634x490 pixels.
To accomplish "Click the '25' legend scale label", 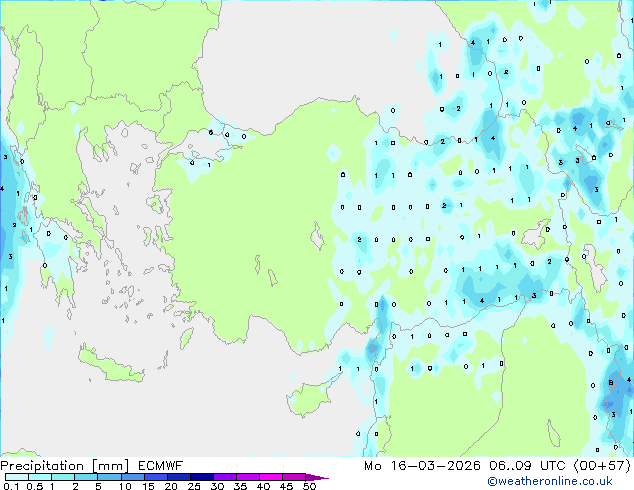I will coord(194,486).
